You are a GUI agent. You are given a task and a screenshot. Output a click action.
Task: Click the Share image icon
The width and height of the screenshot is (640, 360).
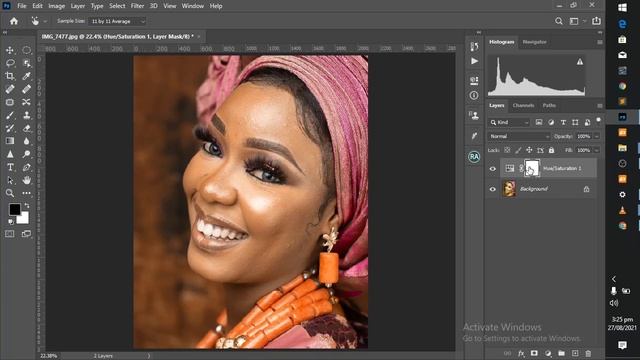(596, 21)
